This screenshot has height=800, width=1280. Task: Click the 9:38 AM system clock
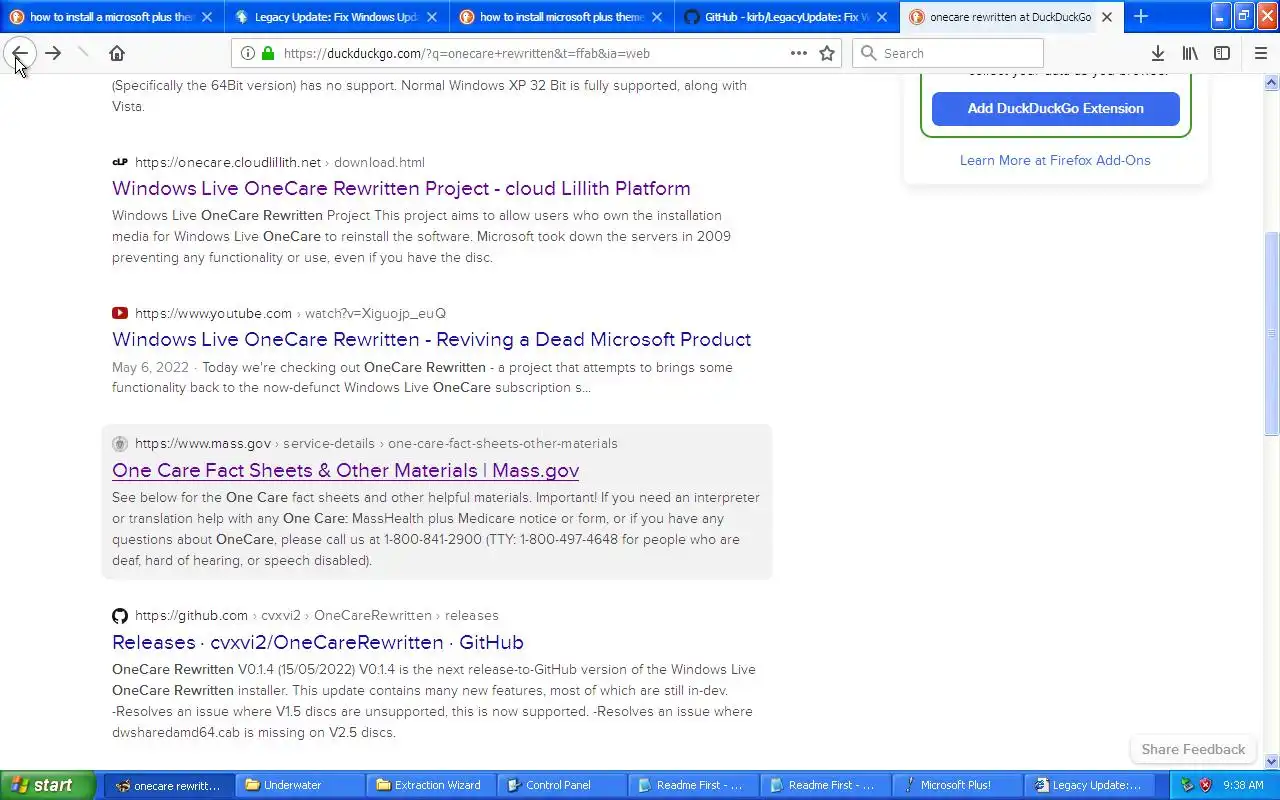(x=1243, y=785)
